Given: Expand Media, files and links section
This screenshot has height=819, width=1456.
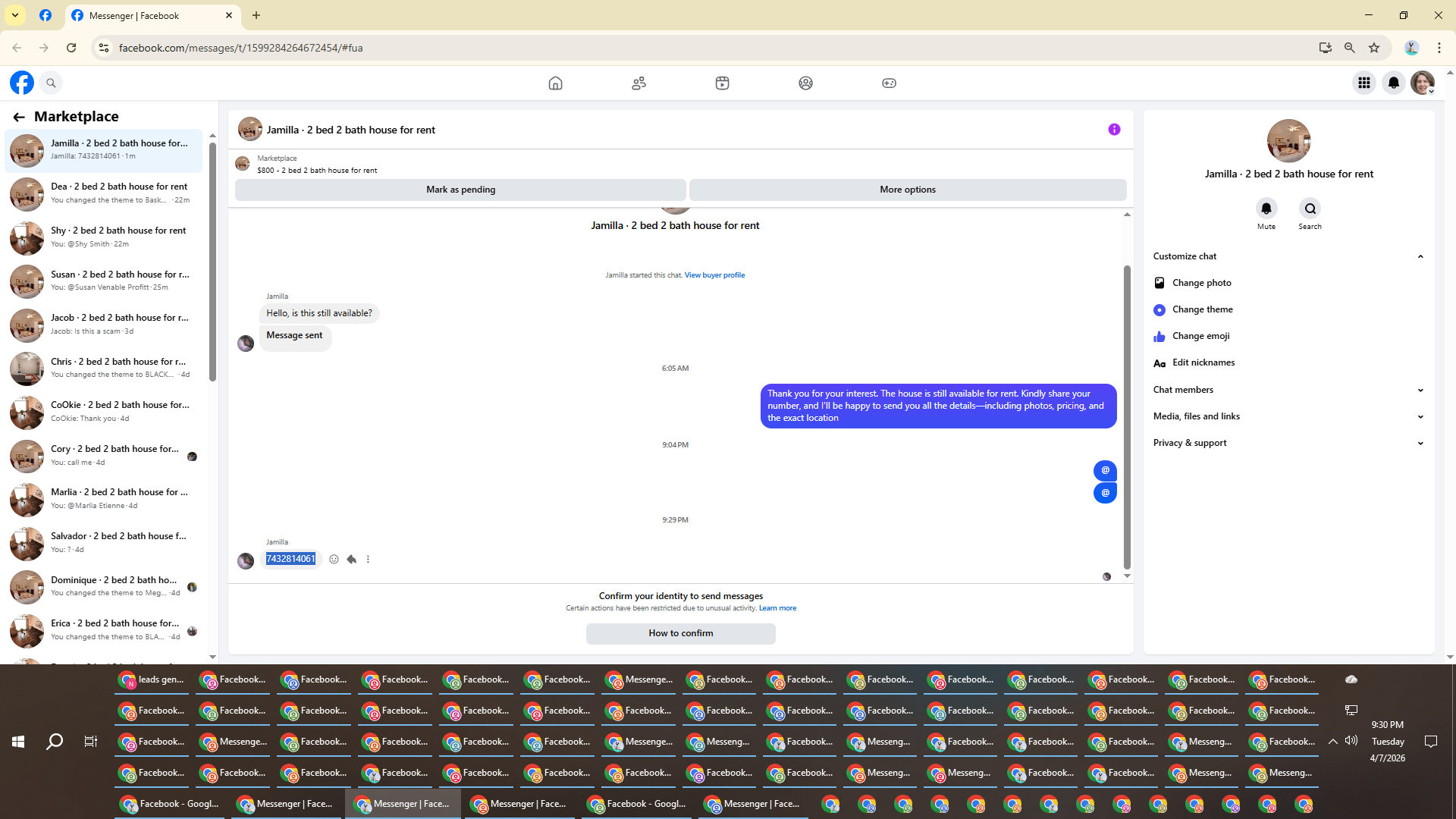Looking at the screenshot, I should (x=1420, y=416).
